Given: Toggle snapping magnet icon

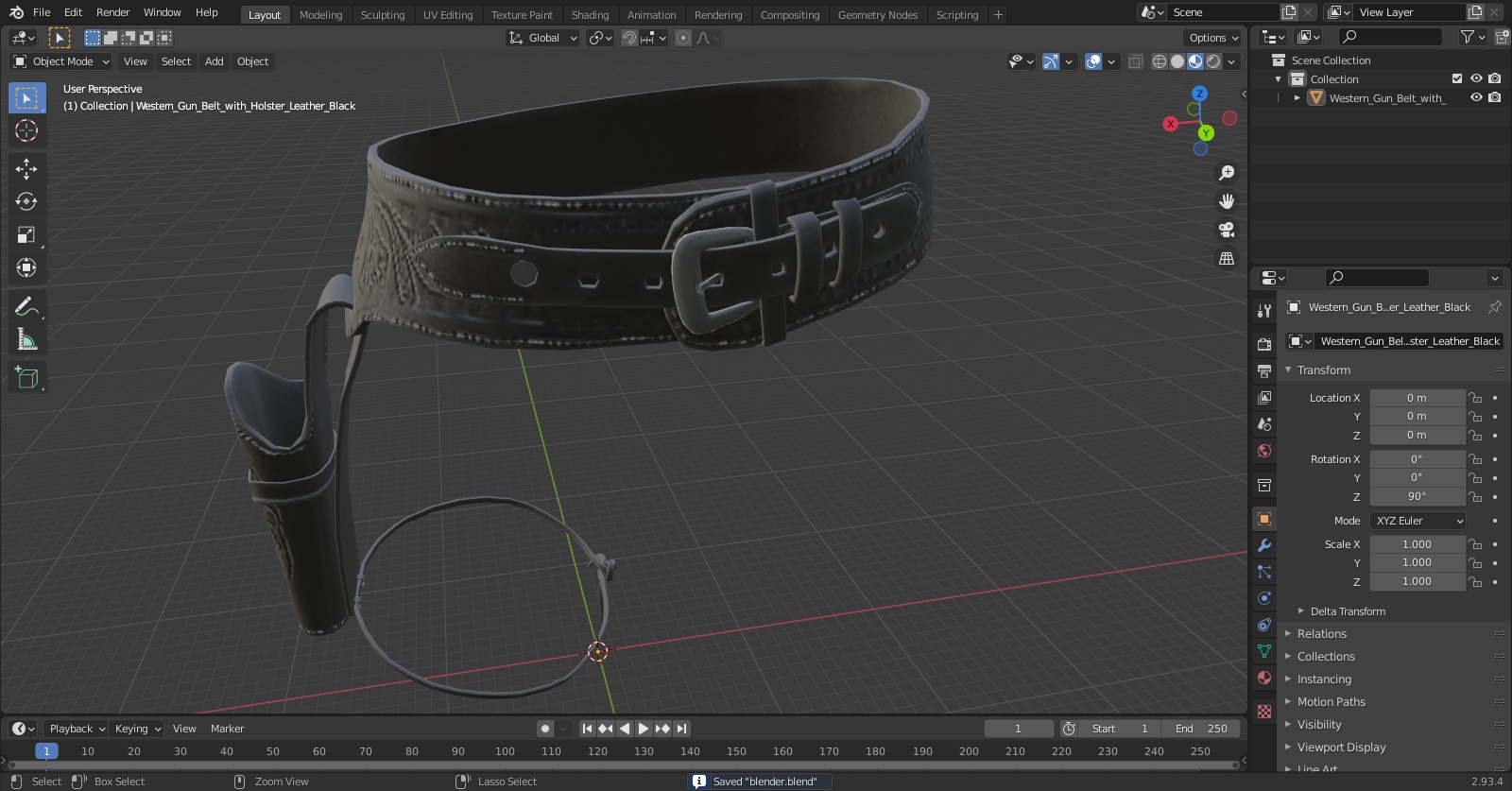Looking at the screenshot, I should pyautogui.click(x=629, y=38).
